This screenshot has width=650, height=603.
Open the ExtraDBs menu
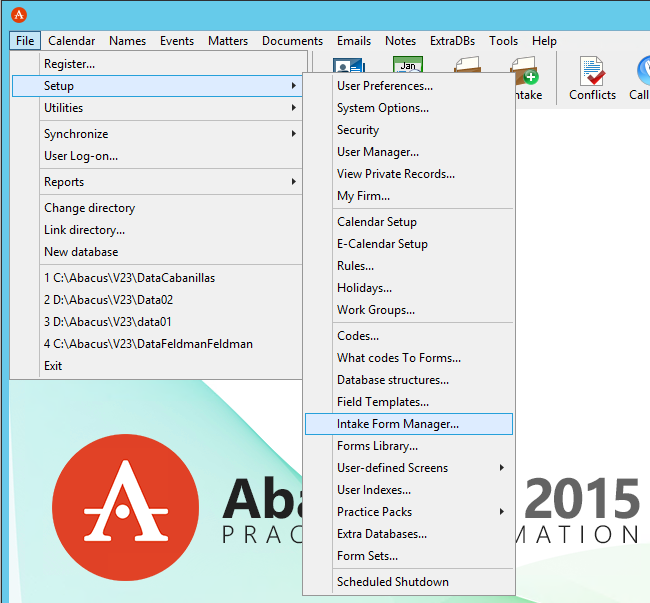(452, 41)
